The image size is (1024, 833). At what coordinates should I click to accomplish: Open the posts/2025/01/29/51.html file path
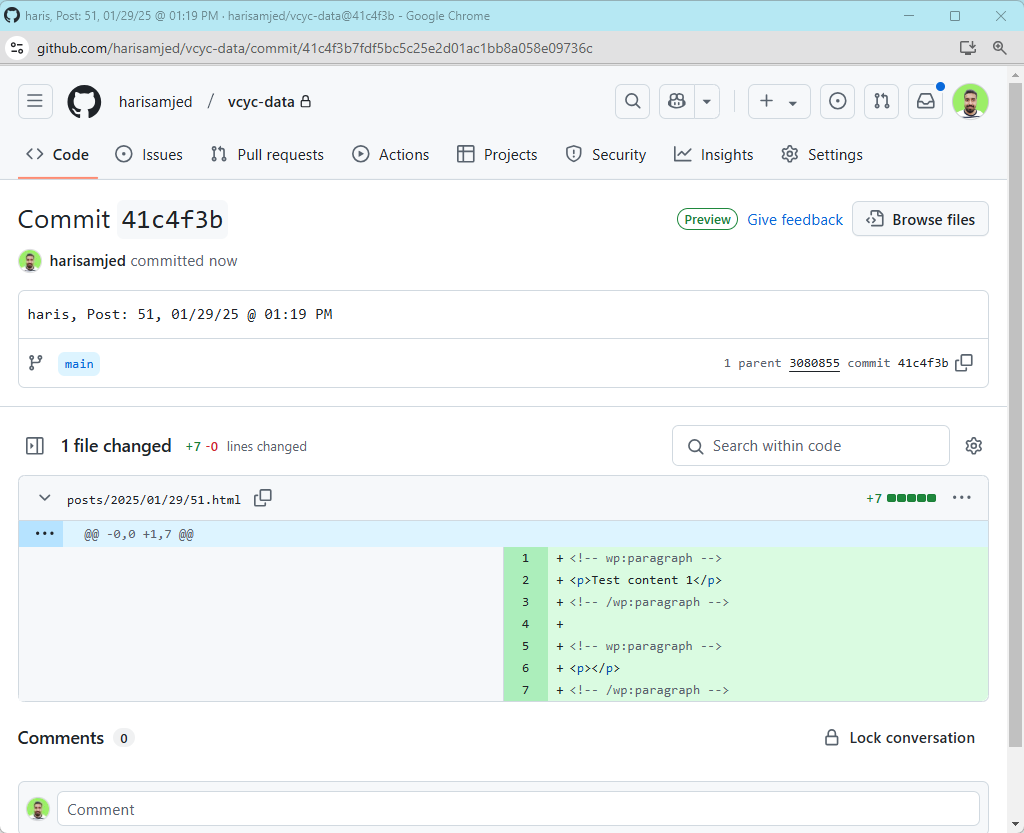[x=153, y=500]
